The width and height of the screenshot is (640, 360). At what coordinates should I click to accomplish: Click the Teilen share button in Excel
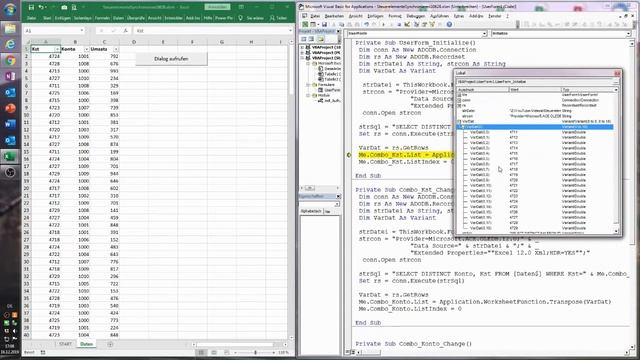(278, 18)
